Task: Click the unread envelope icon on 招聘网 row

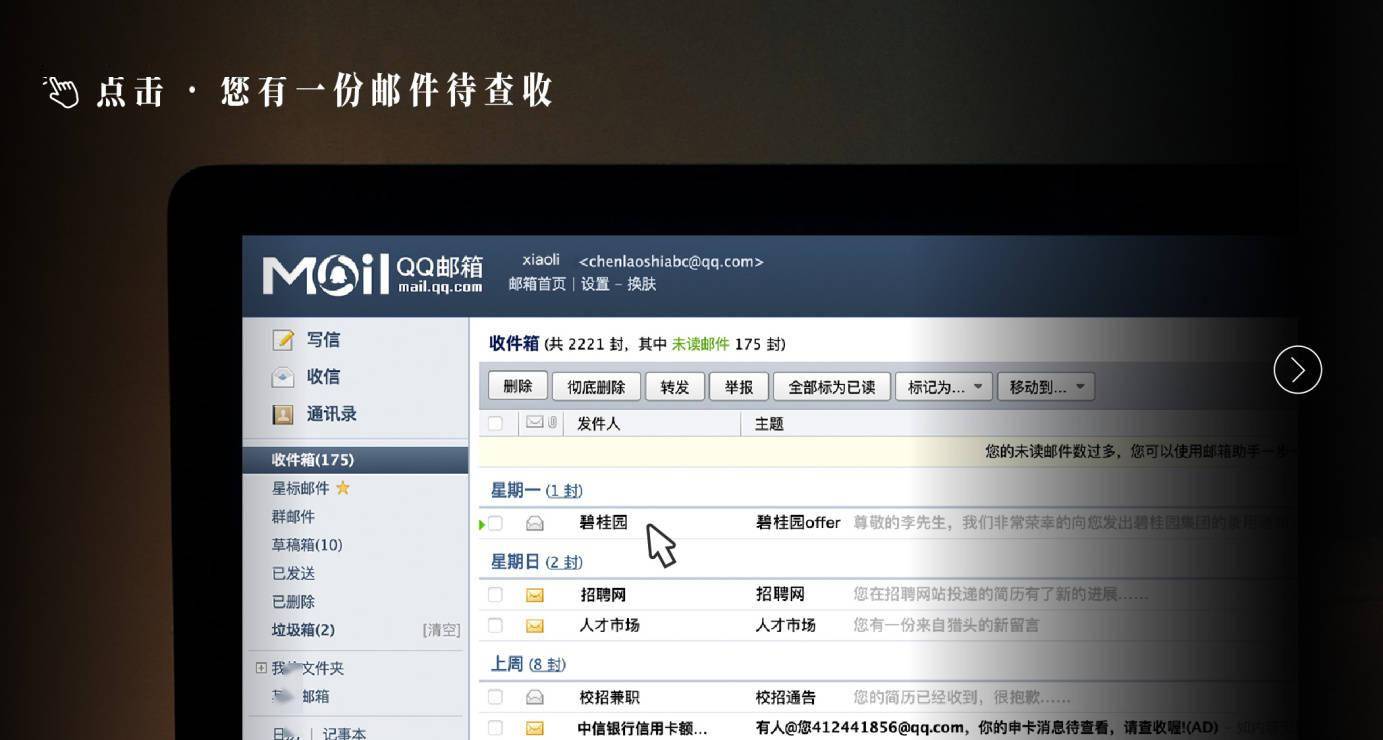Action: tap(535, 595)
